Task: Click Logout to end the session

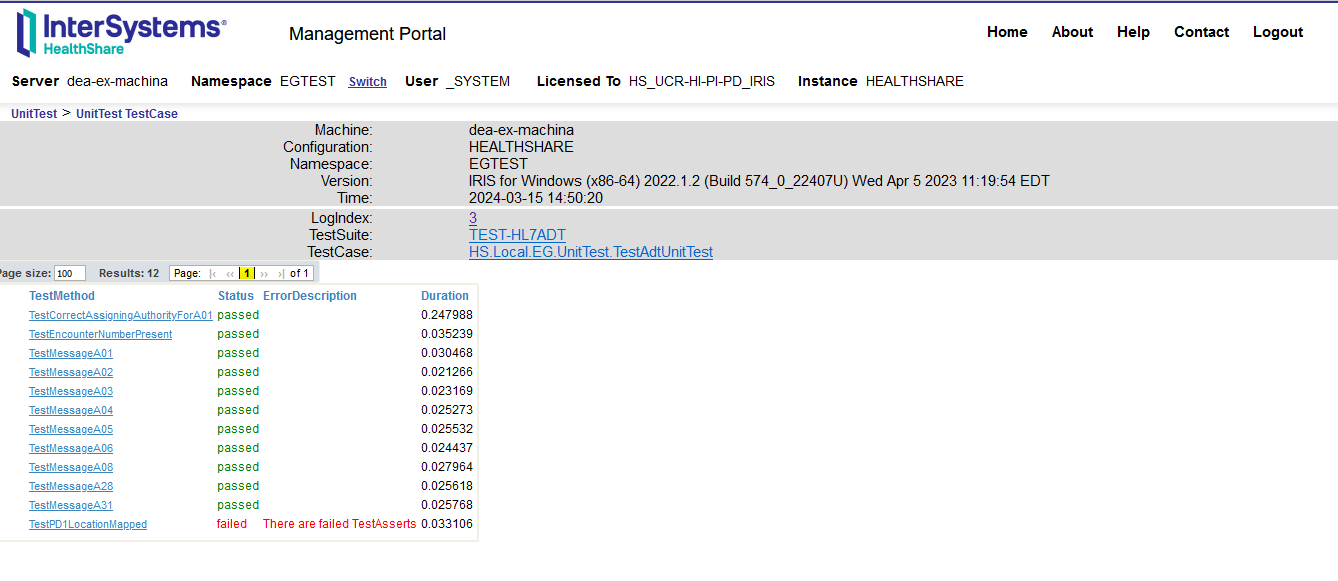Action: pyautogui.click(x=1277, y=32)
